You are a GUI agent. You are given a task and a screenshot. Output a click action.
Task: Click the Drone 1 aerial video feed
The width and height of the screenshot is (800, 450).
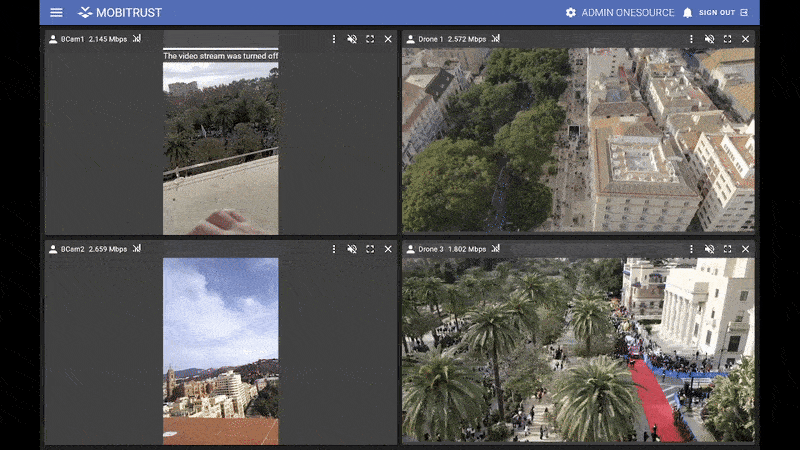tap(578, 140)
